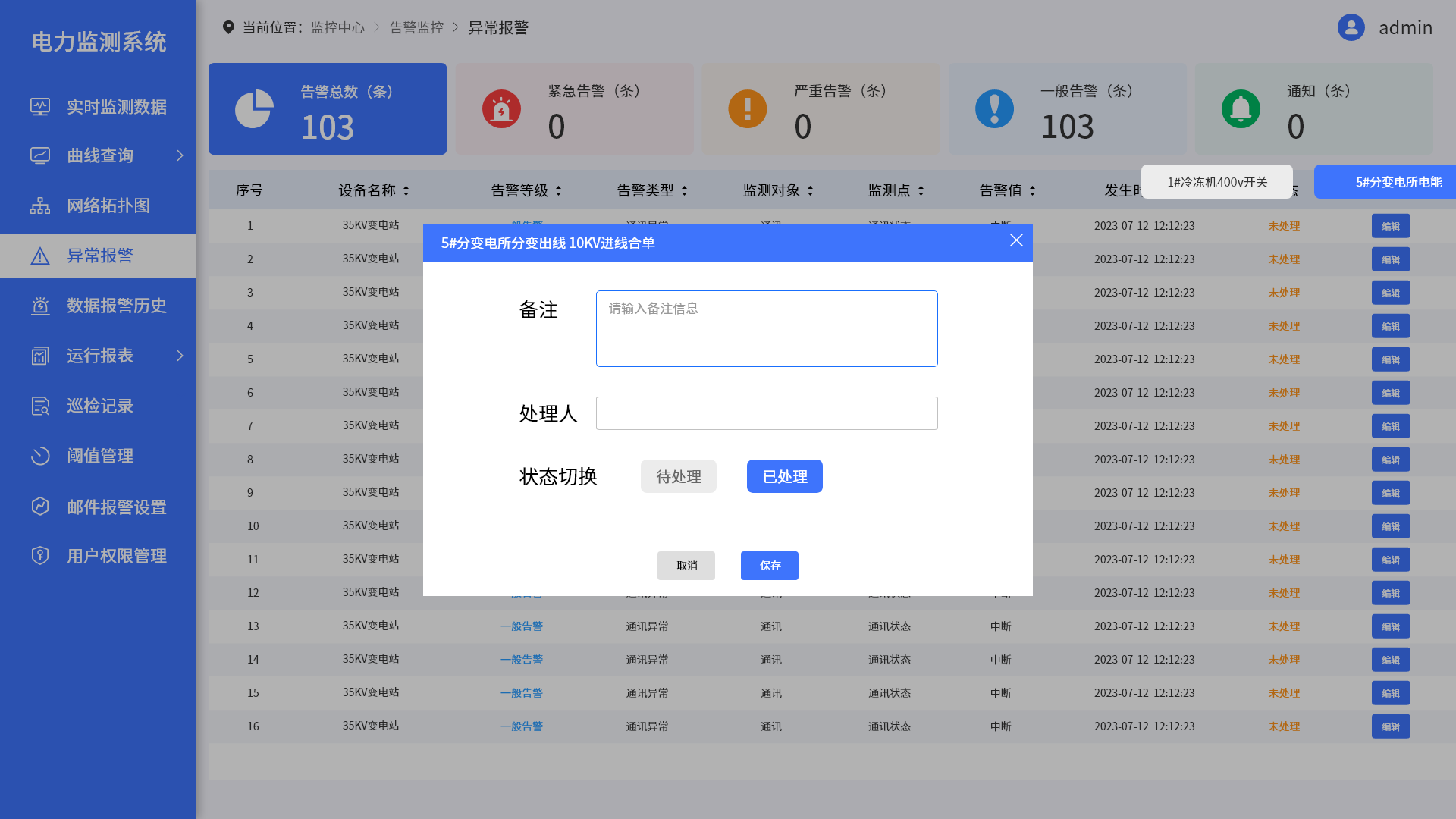The image size is (1456, 819).
Task: Click the operation report icon in sidebar
Action: pyautogui.click(x=40, y=356)
